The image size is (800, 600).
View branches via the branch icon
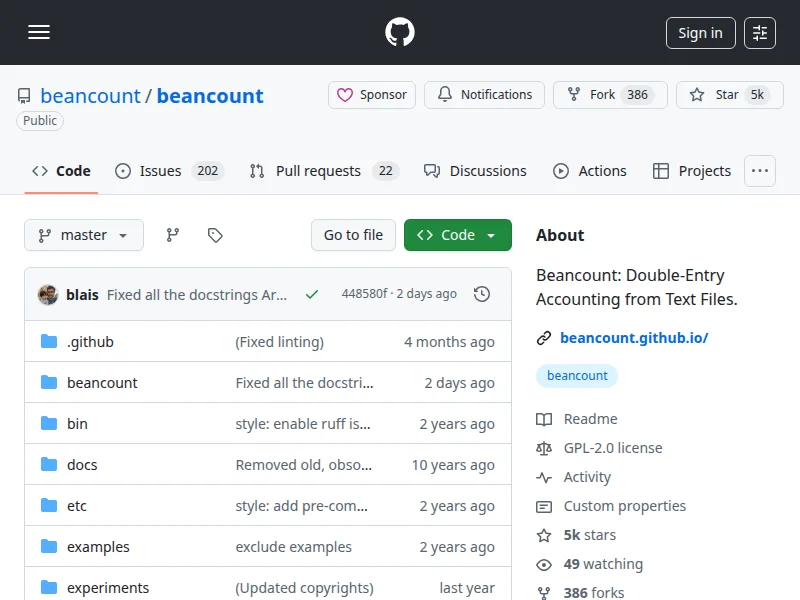(x=173, y=235)
